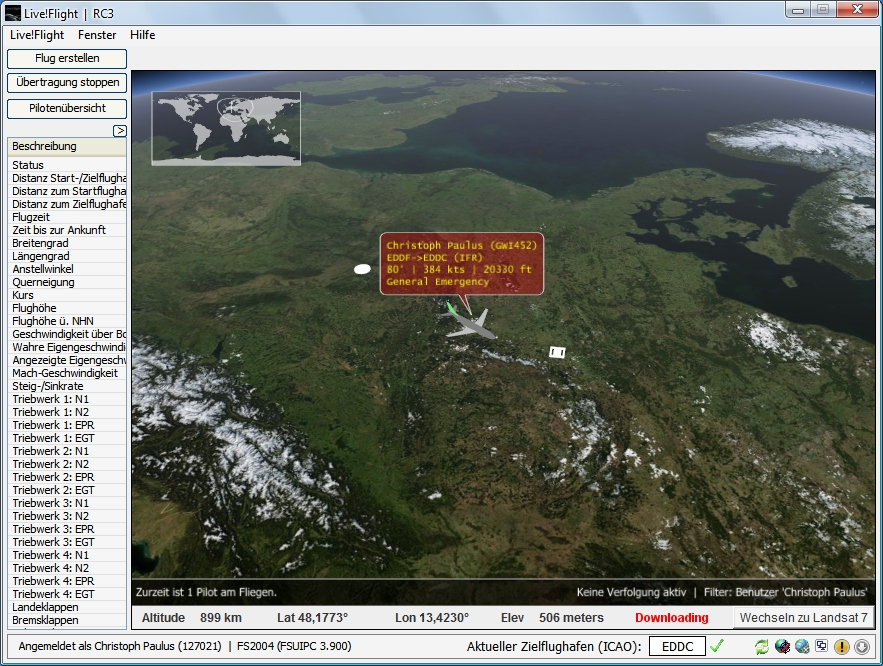883x666 pixels.
Task: Click Wechseln zu Landsat 7 button
Action: click(804, 618)
